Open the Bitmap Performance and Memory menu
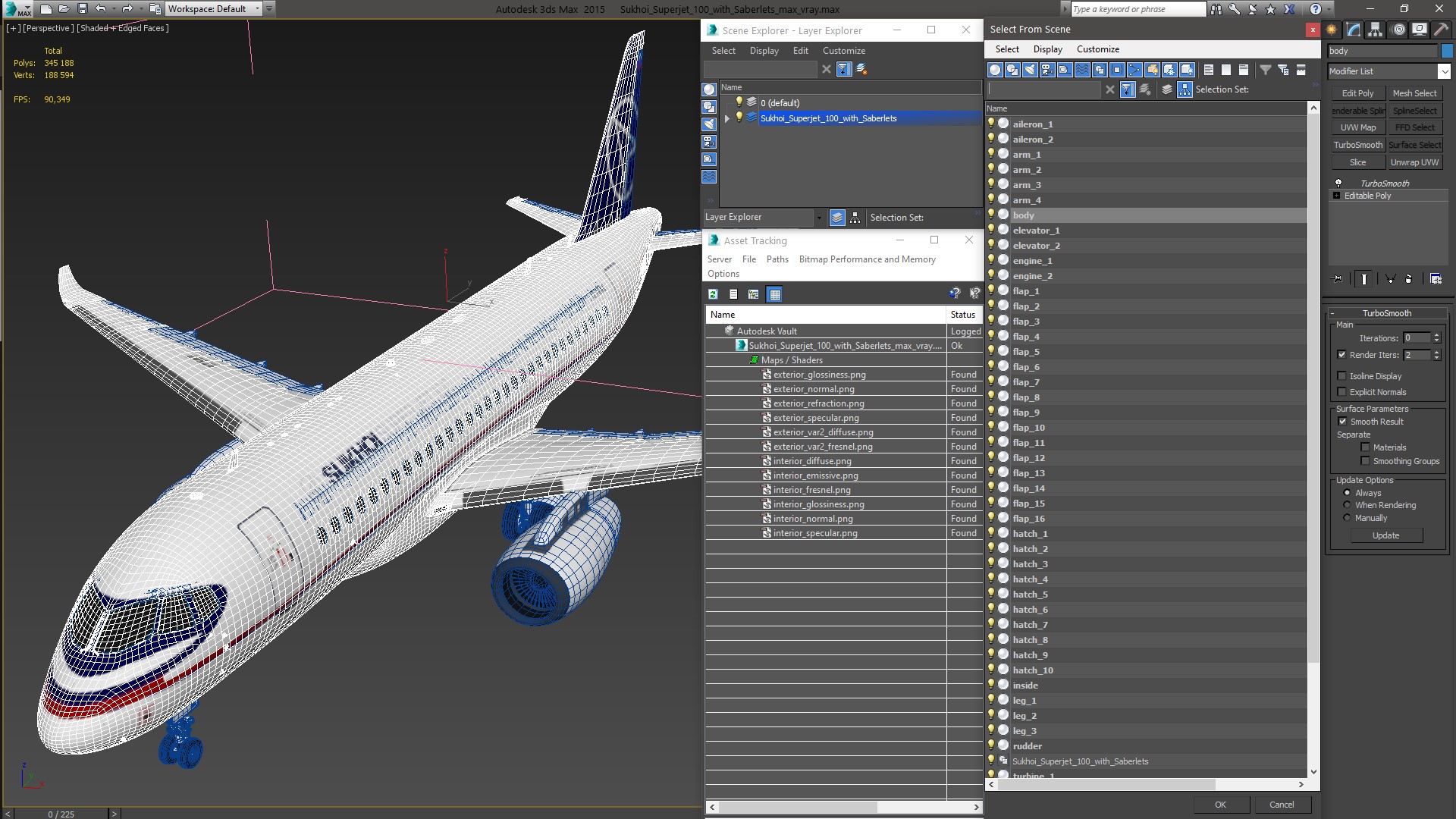 coord(867,259)
